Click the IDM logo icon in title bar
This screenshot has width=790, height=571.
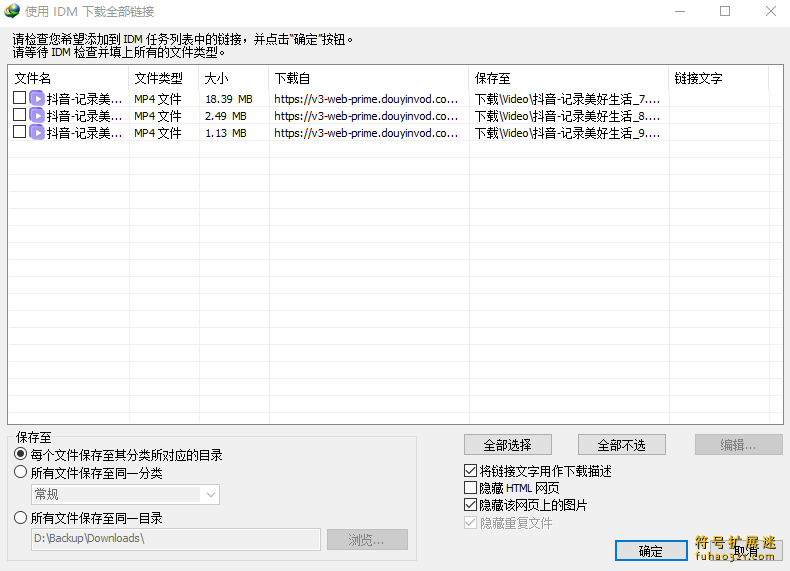pyautogui.click(x=12, y=11)
